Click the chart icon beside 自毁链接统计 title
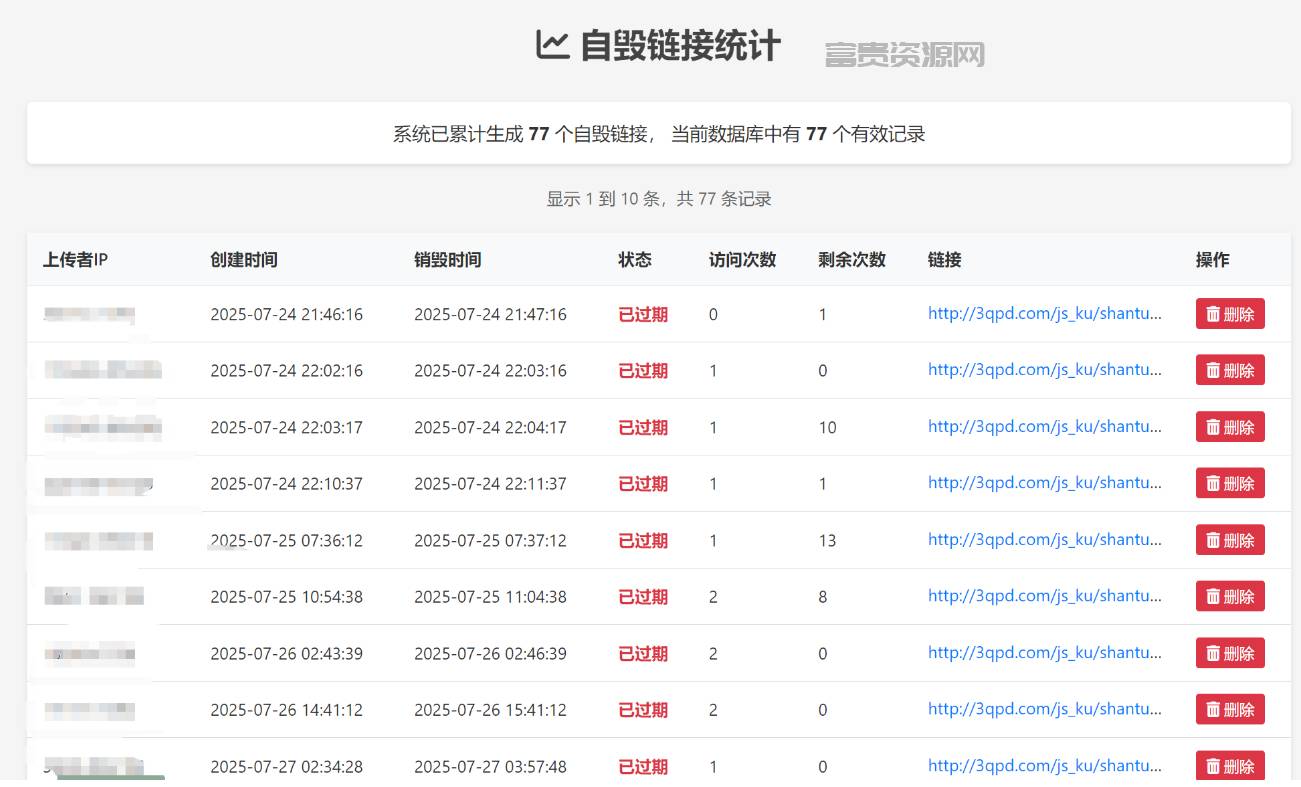 552,45
